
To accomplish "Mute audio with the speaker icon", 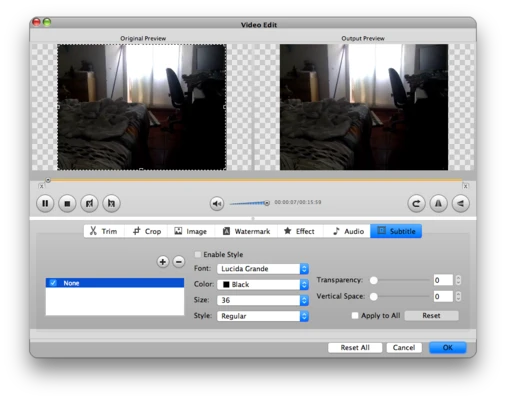I will [217, 203].
